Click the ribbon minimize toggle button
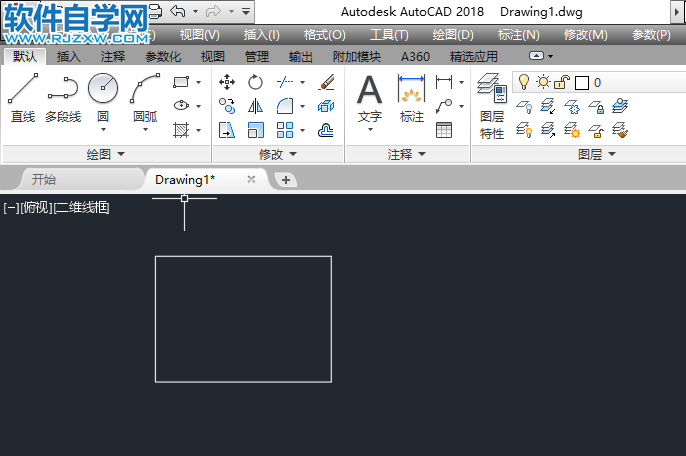 point(536,56)
